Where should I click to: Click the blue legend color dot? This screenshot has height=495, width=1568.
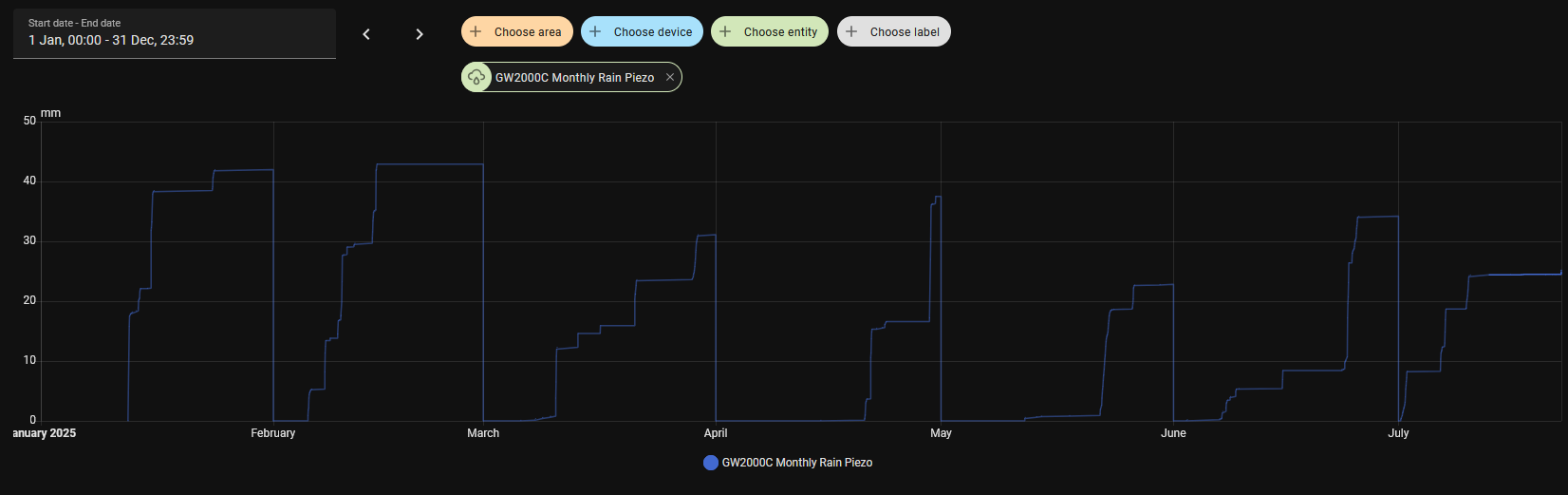711,463
